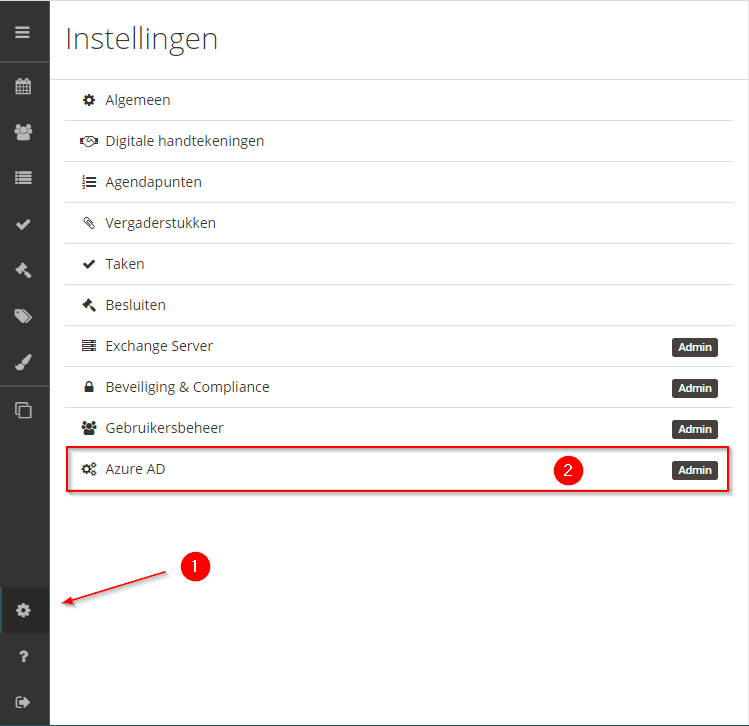
Task: Log out with the sign-out icon
Action: (x=23, y=702)
